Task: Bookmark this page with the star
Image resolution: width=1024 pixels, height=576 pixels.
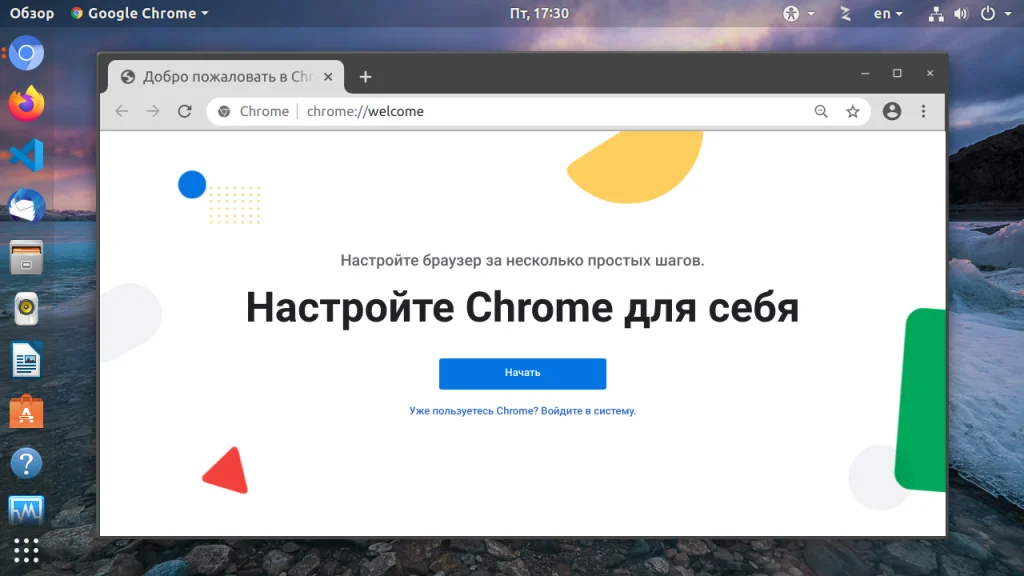Action: 853,112
